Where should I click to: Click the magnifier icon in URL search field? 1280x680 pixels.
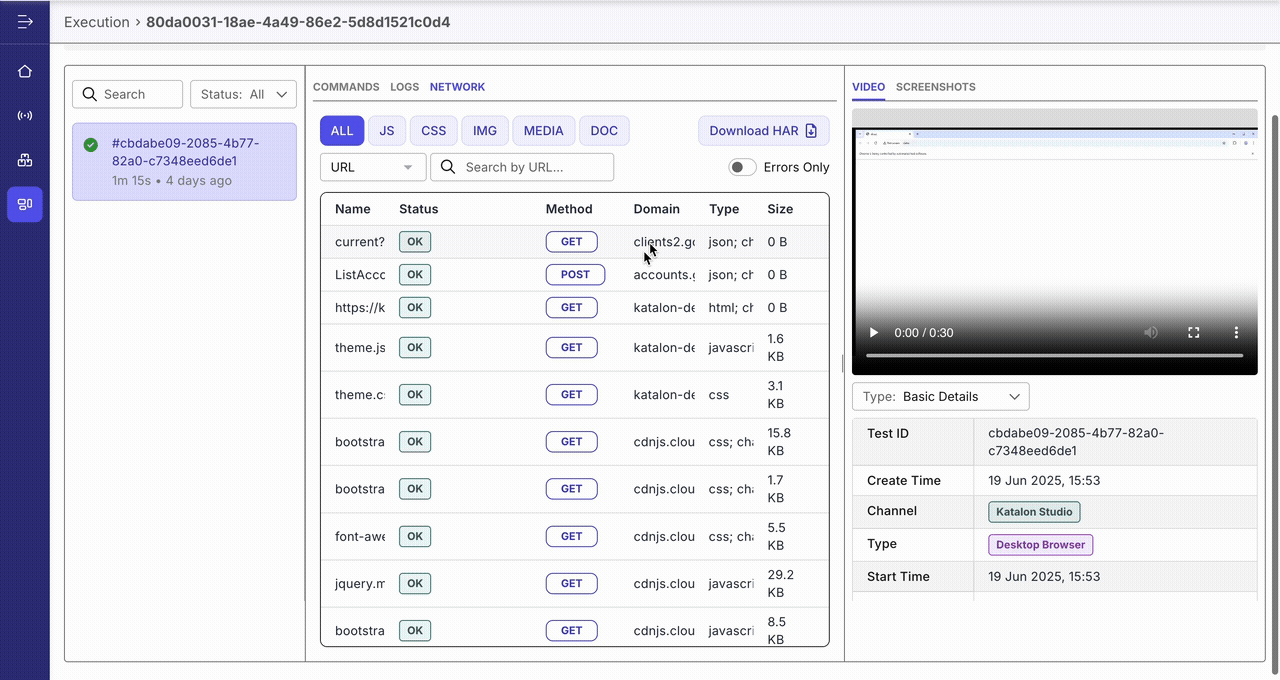click(x=448, y=167)
